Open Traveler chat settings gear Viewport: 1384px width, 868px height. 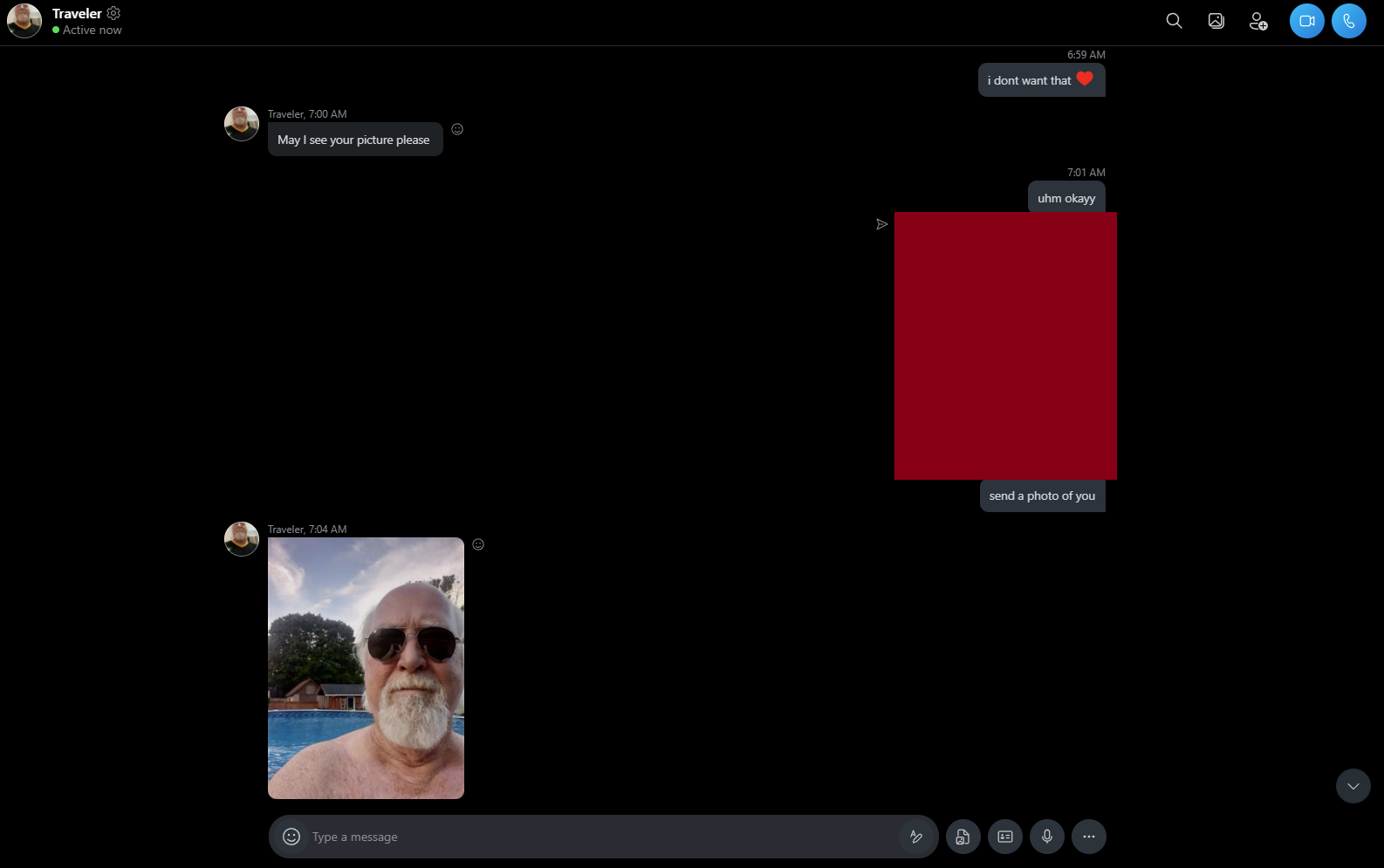pos(113,13)
